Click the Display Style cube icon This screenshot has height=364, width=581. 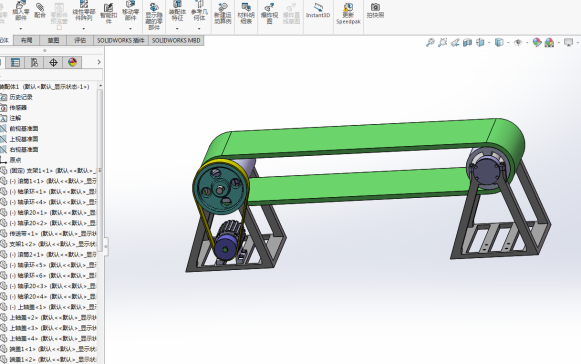[x=499, y=43]
